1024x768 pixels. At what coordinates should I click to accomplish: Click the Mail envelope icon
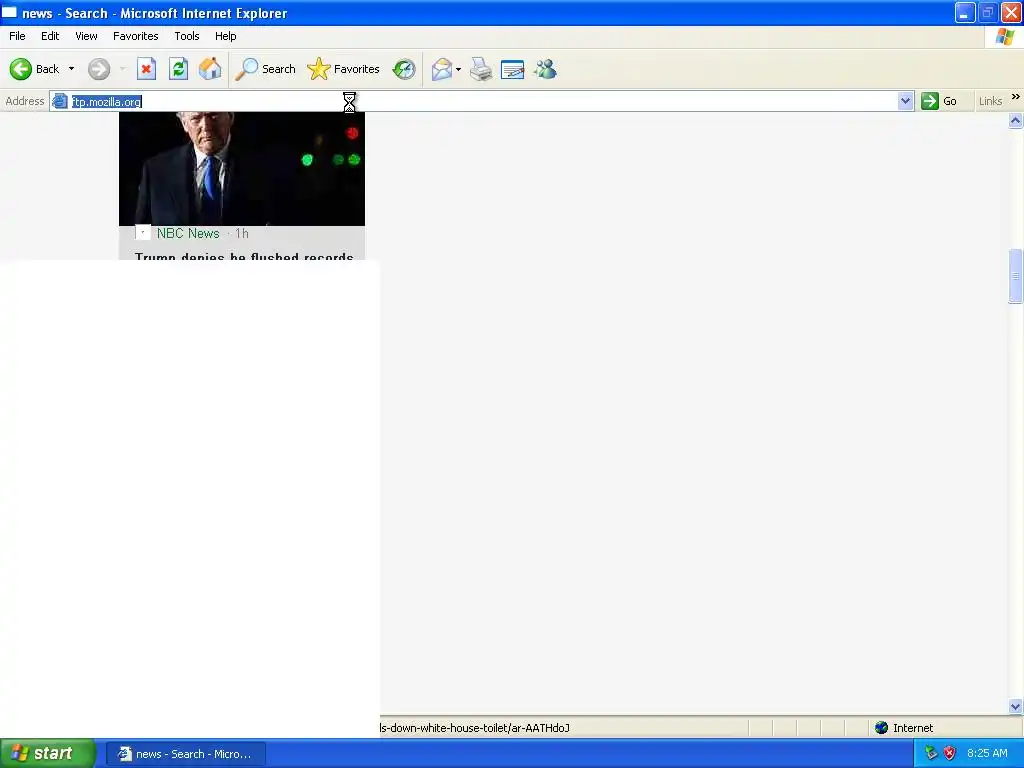pos(442,69)
